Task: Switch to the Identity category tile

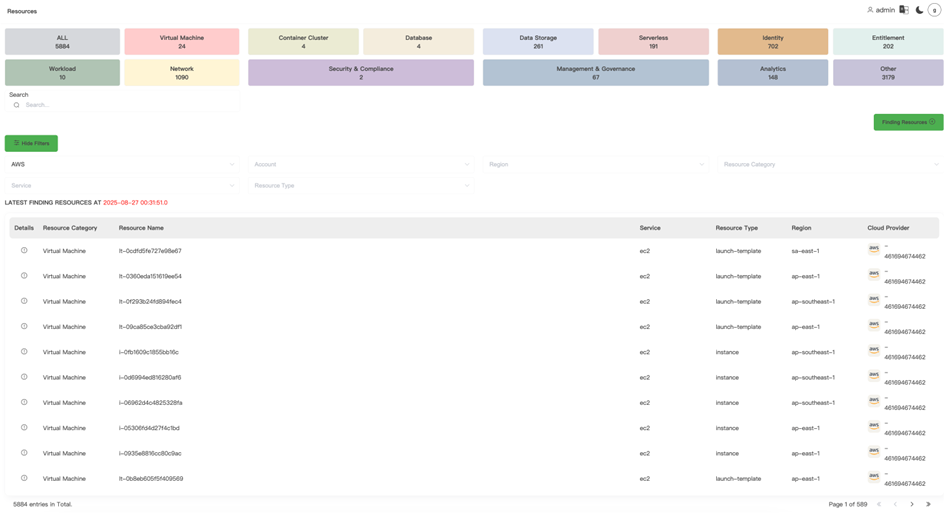Action: pos(773,42)
